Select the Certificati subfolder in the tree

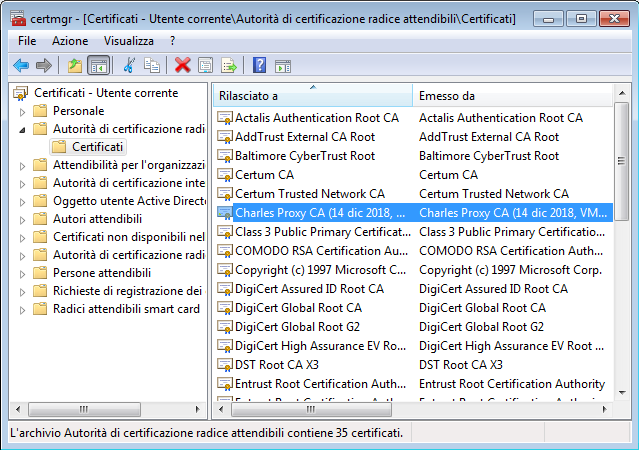coord(88,147)
